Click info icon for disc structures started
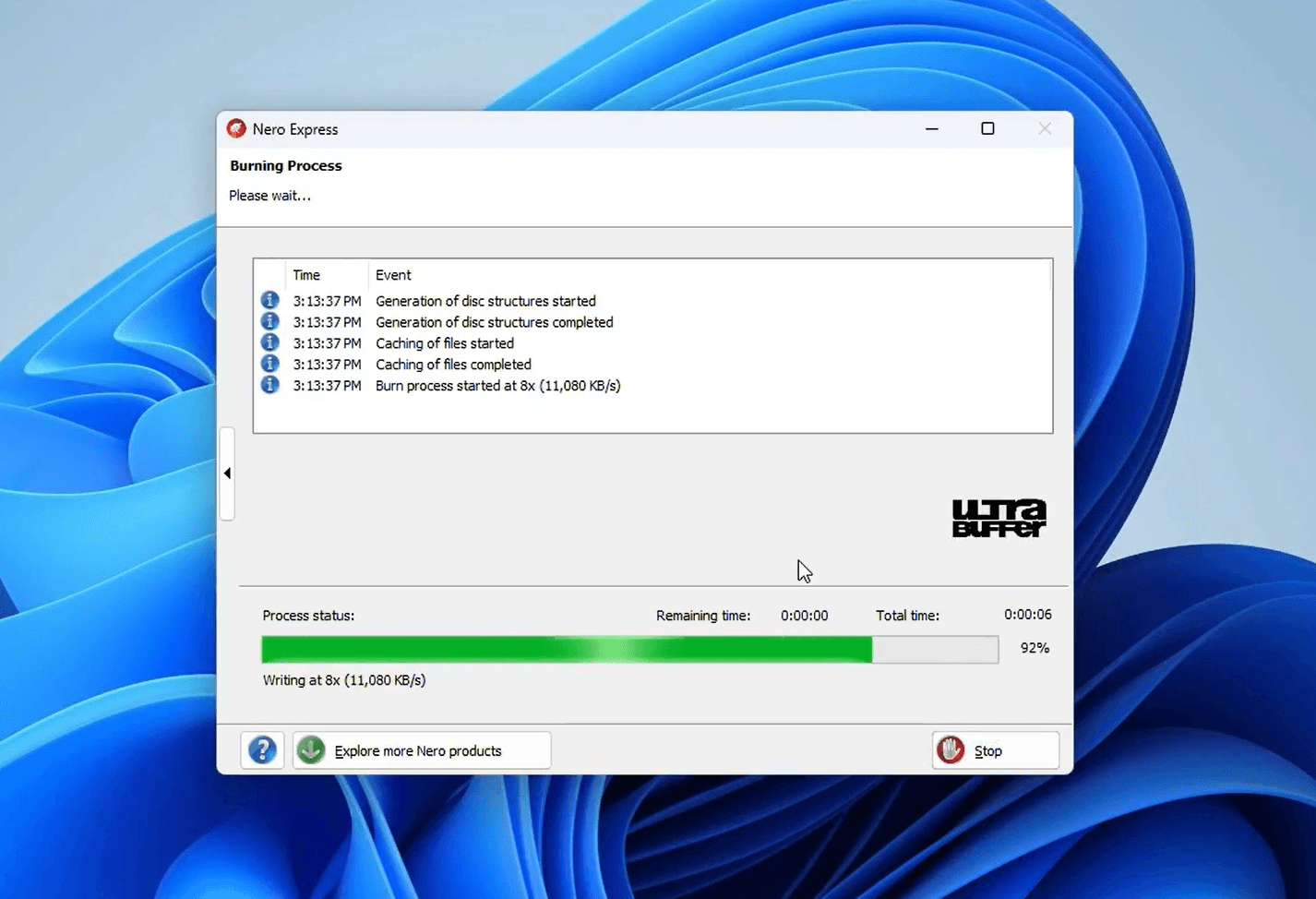1316x899 pixels. click(x=269, y=300)
